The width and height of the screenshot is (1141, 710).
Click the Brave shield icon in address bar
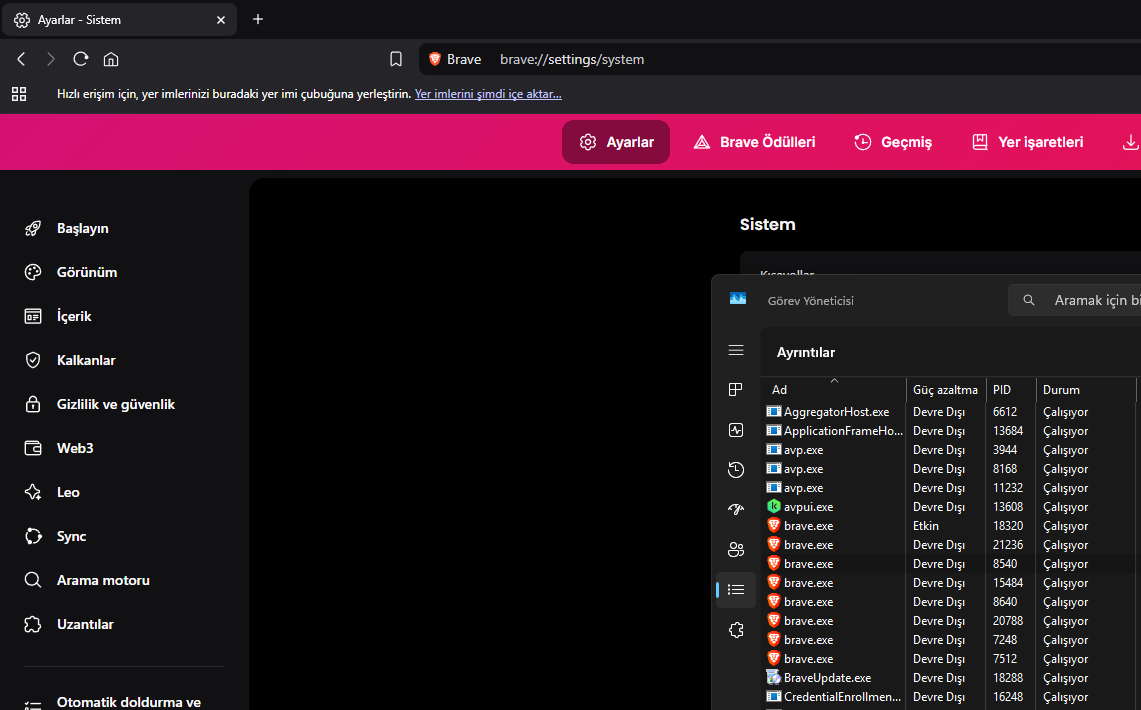[435, 59]
